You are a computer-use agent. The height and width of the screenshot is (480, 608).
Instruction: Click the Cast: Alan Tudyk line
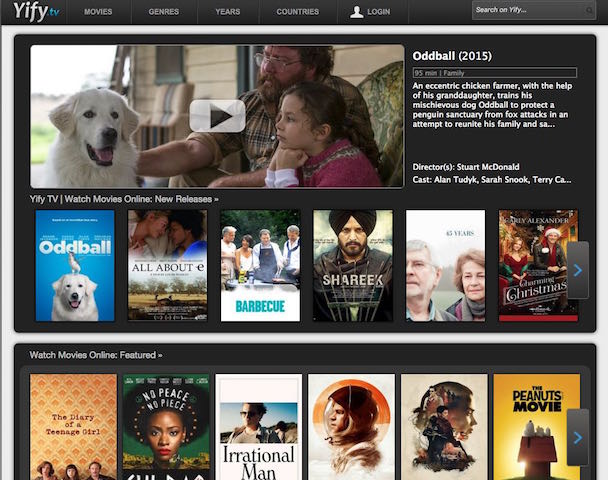(x=492, y=180)
